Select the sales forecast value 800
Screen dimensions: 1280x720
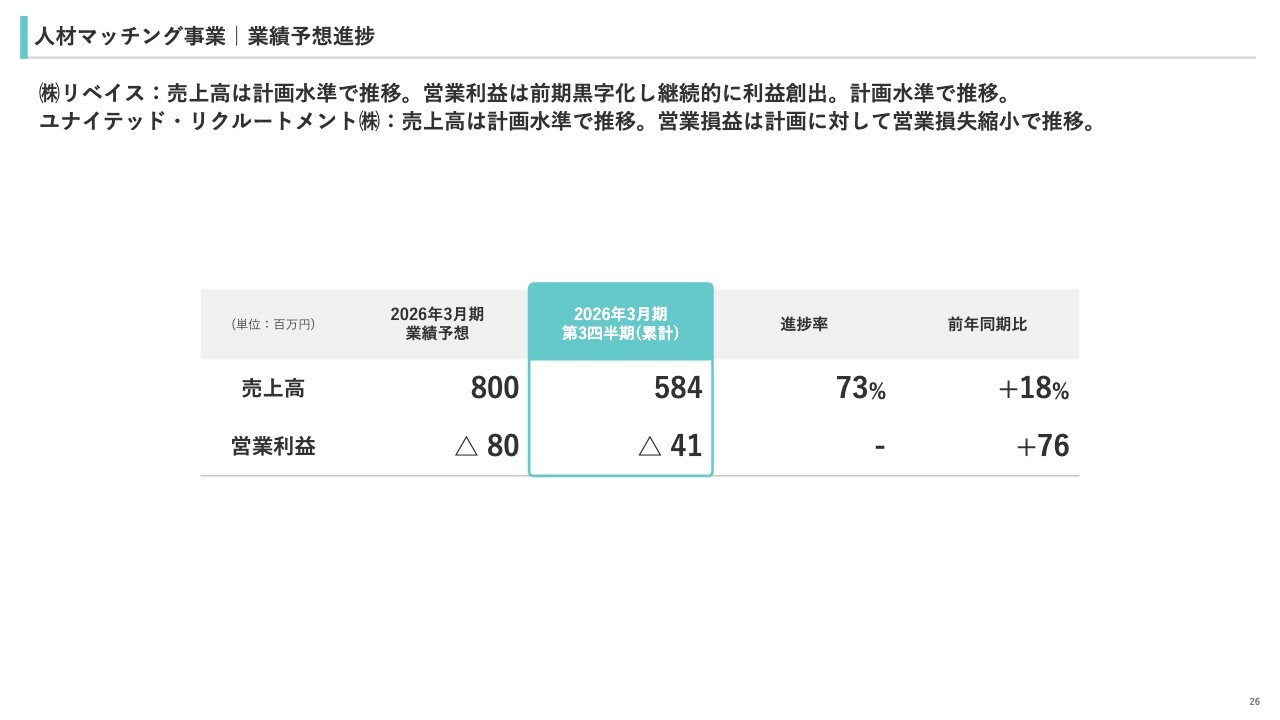click(494, 388)
